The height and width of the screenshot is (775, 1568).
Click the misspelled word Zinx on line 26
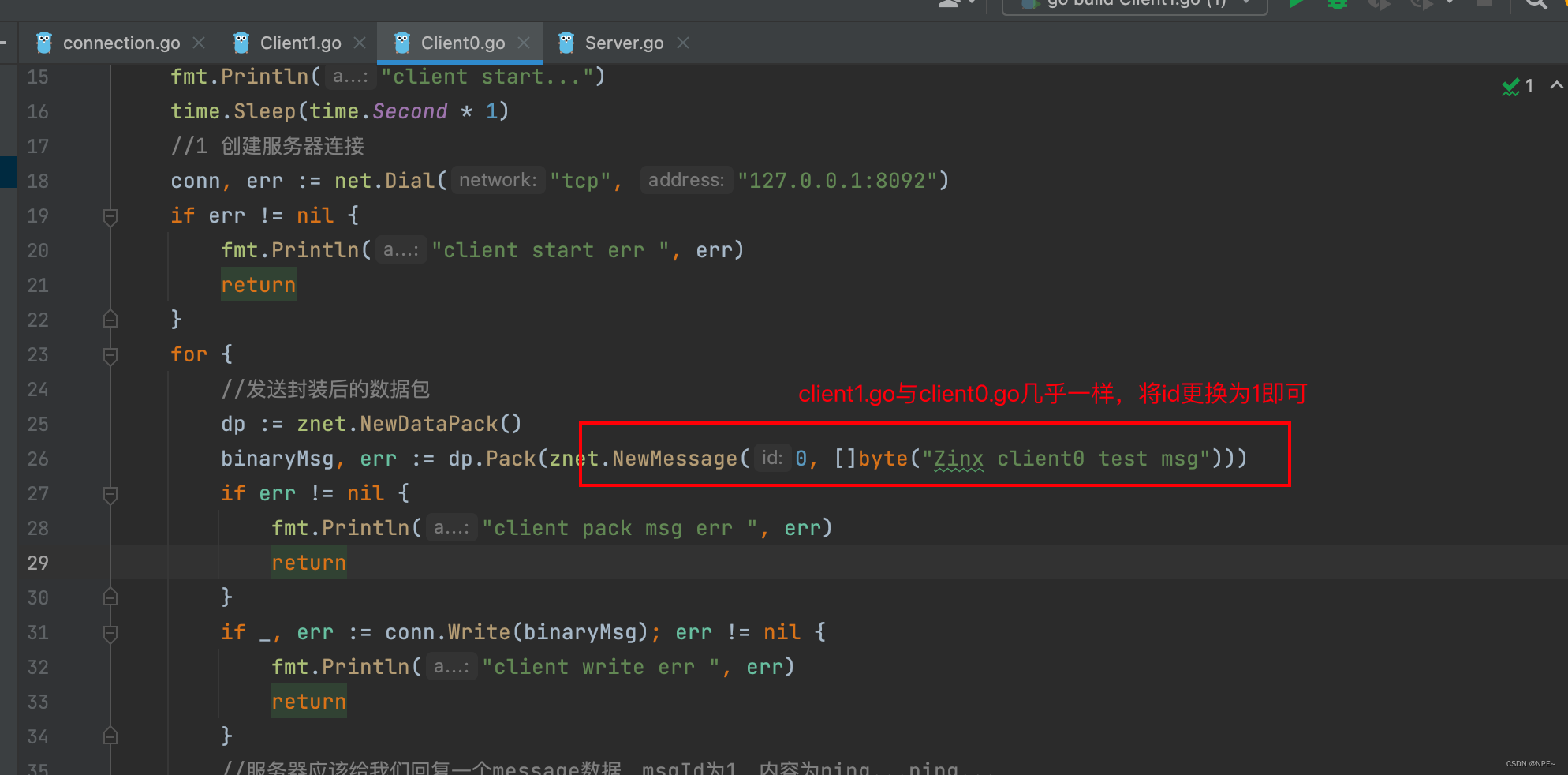pyautogui.click(x=959, y=459)
